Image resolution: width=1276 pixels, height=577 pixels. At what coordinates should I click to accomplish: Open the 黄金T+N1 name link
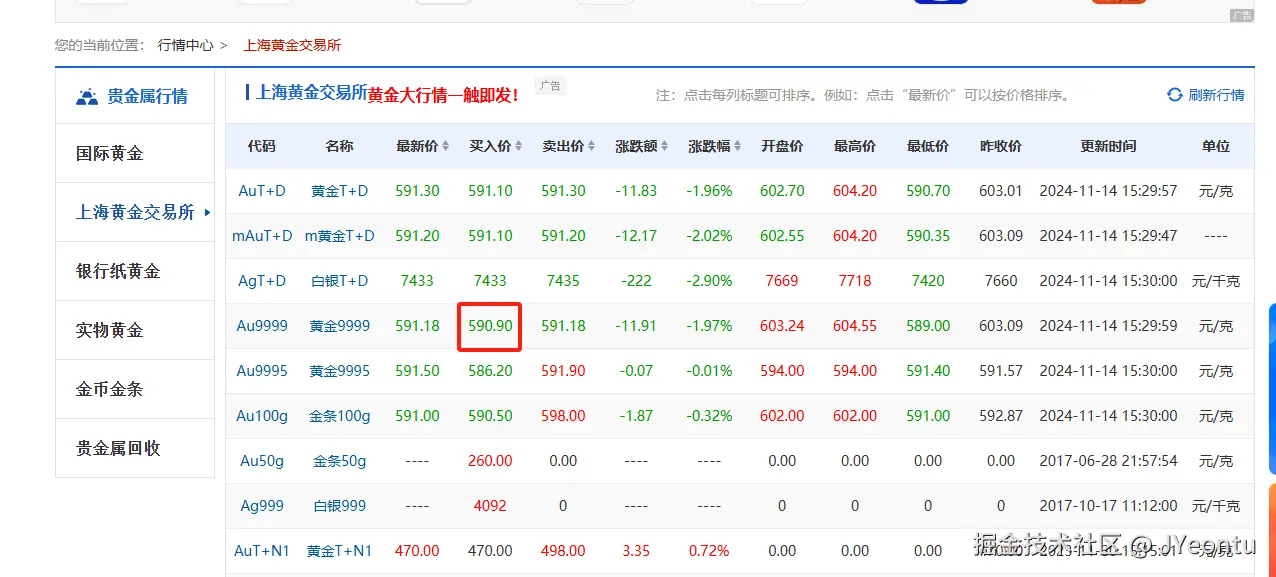340,551
